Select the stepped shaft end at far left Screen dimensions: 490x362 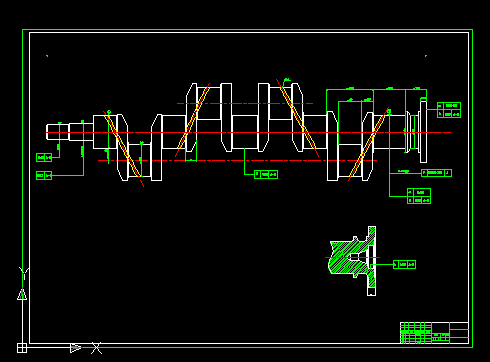[70, 132]
